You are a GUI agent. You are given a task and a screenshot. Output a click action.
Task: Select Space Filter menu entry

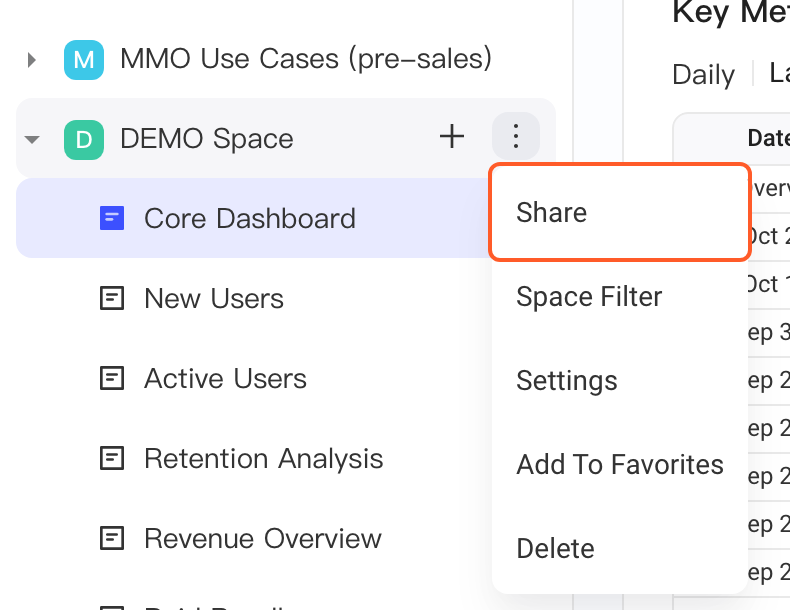pos(620,296)
